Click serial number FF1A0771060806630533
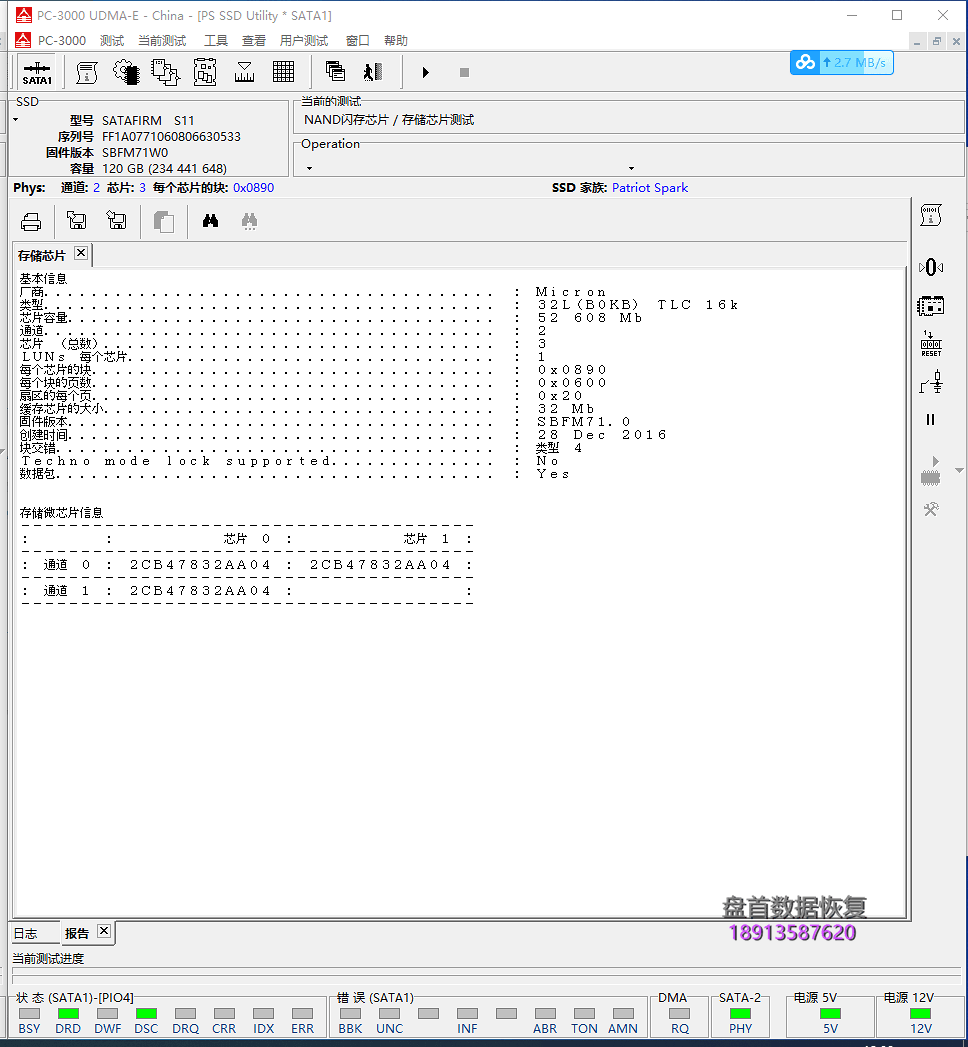 click(171, 136)
